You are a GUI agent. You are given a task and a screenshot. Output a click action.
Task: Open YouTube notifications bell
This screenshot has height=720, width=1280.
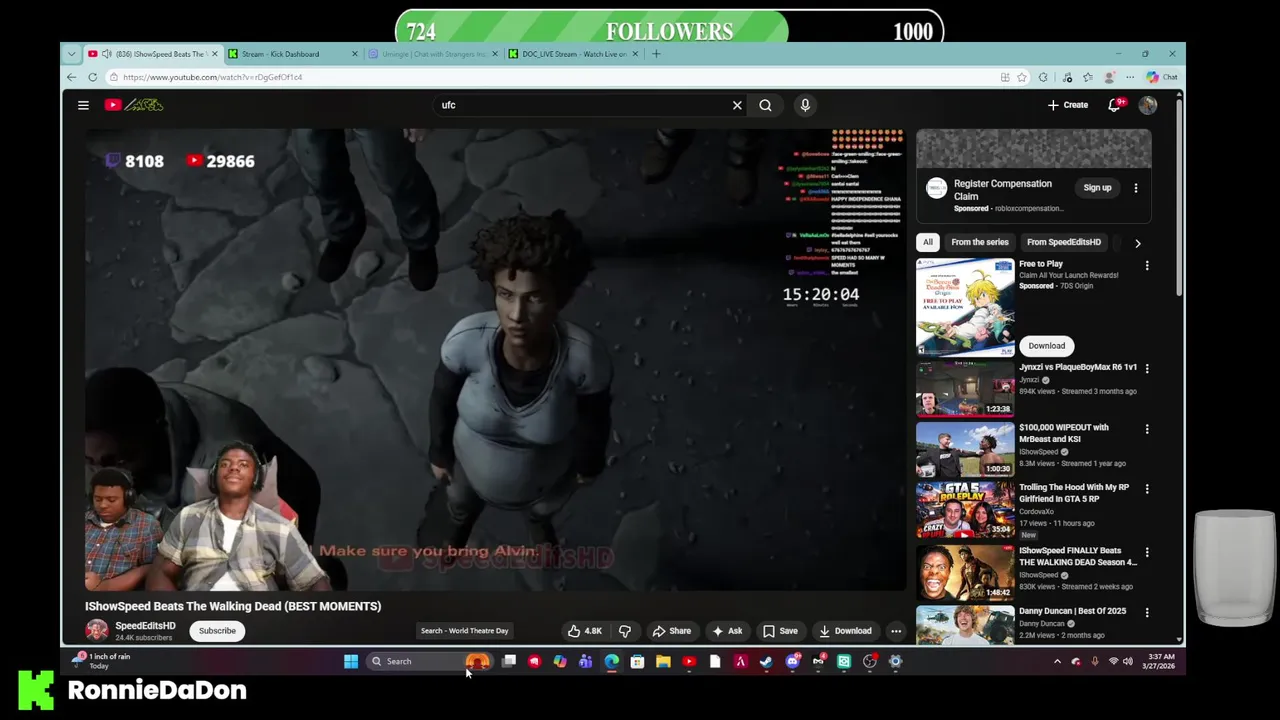(1115, 105)
